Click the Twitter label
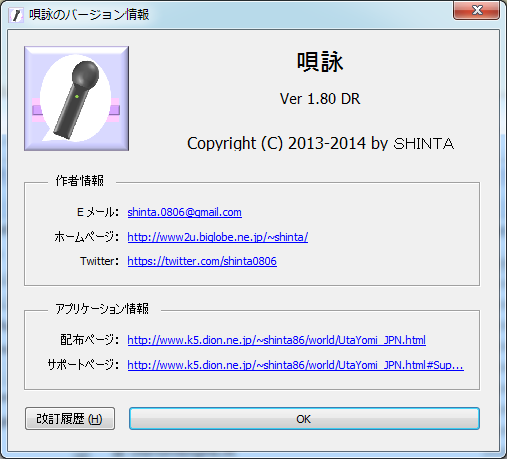 [x=99, y=261]
